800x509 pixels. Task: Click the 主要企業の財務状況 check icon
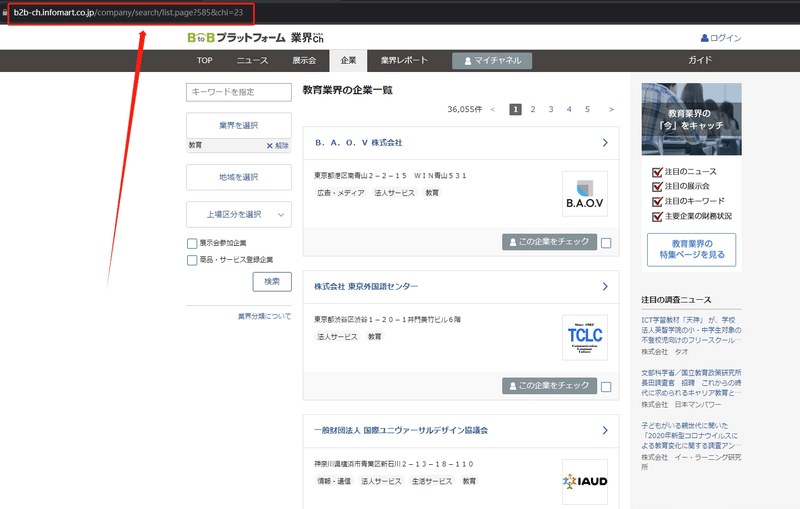(x=657, y=216)
